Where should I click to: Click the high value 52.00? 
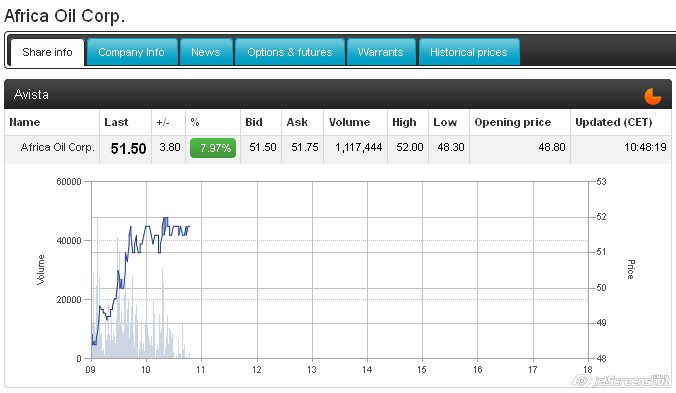click(410, 147)
